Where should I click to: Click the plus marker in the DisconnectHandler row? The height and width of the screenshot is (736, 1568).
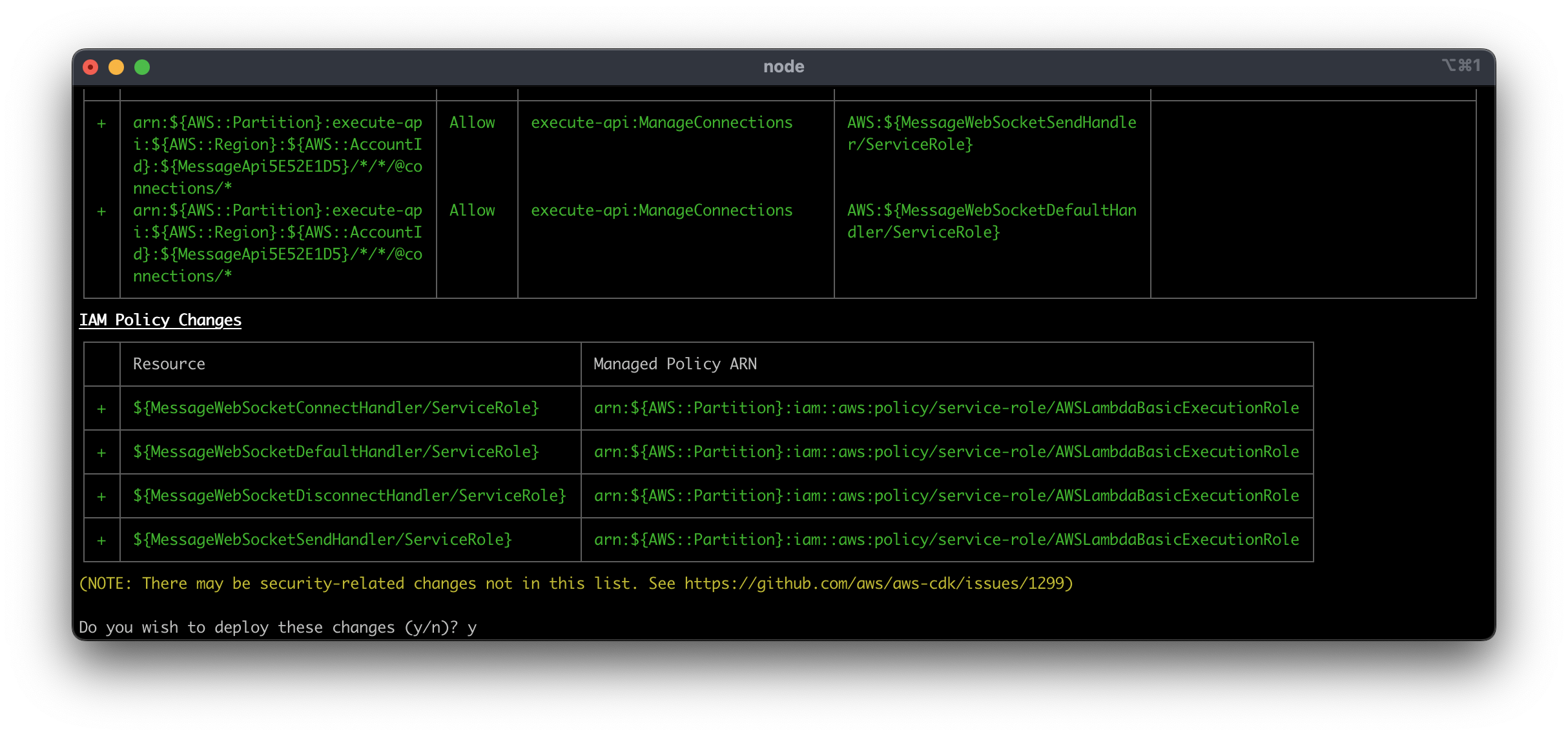click(x=101, y=496)
